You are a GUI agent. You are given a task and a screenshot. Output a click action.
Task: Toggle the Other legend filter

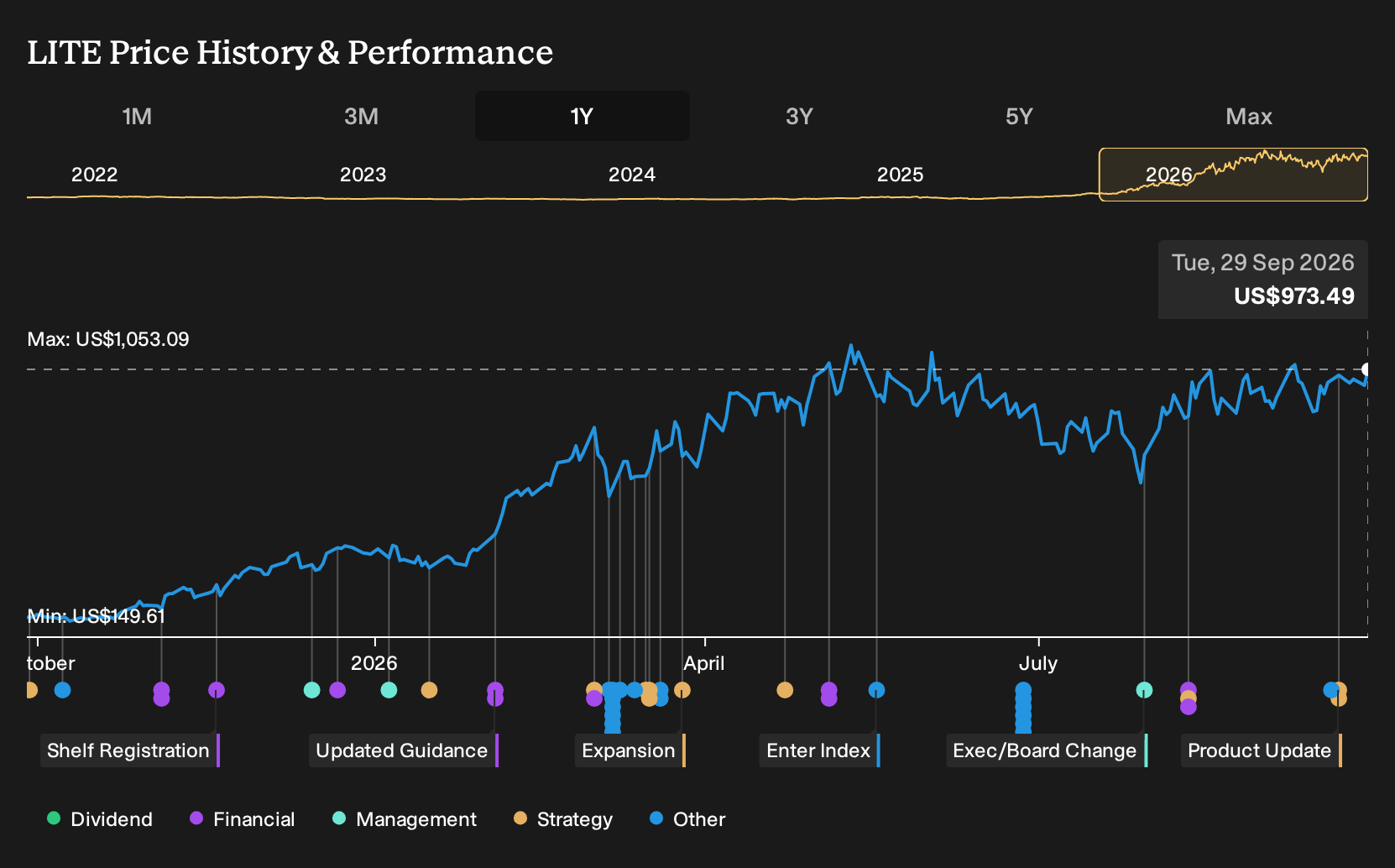coord(687,819)
